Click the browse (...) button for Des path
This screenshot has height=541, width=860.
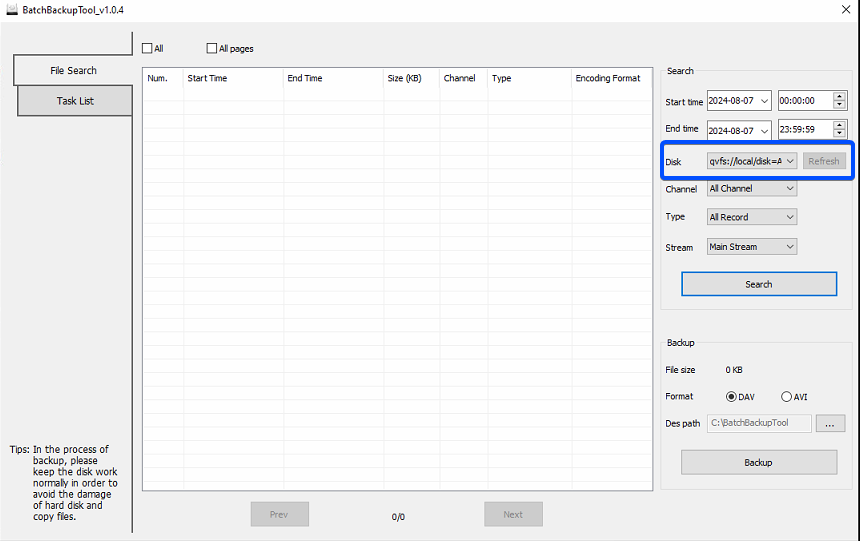coord(830,424)
